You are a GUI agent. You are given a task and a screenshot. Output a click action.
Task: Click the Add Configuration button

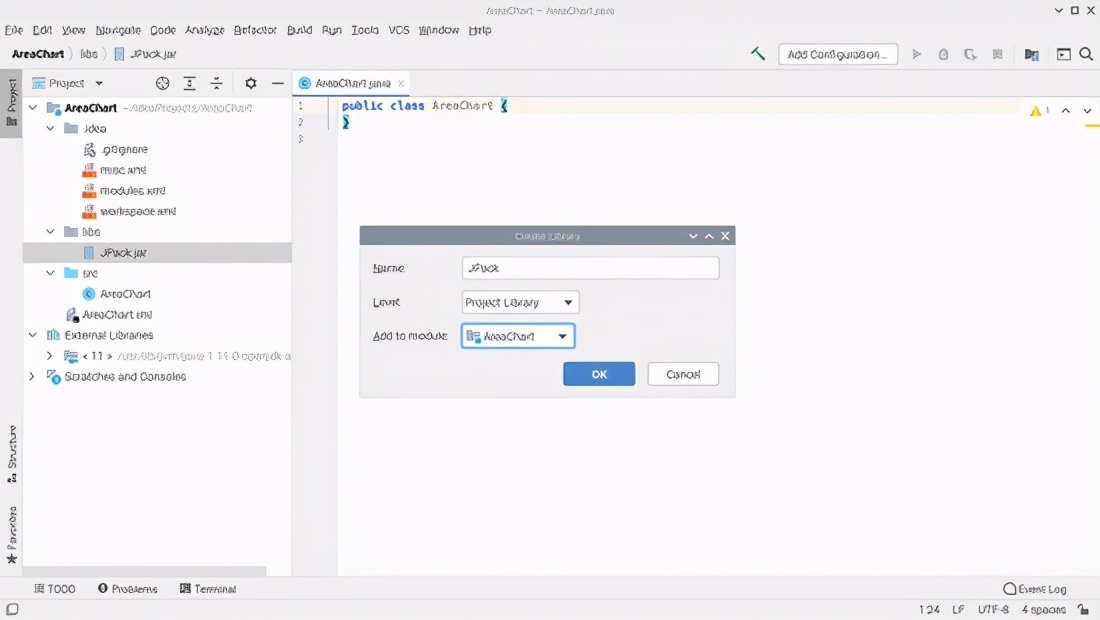coord(838,54)
